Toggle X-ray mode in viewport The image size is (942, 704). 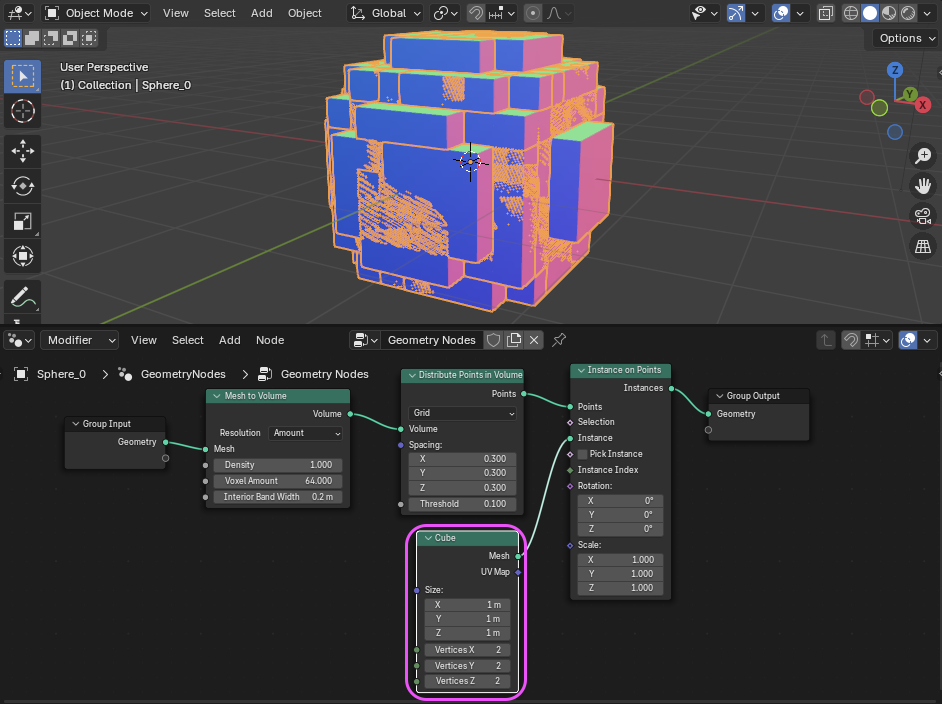(x=826, y=13)
